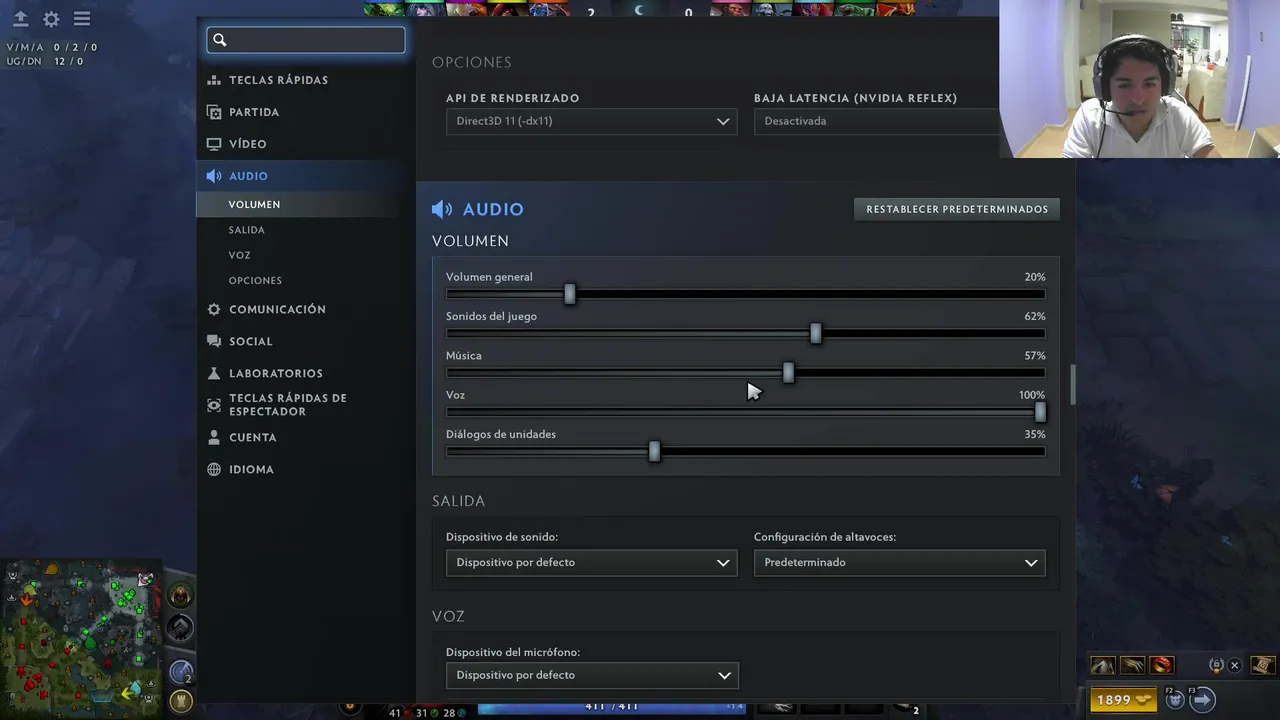The width and height of the screenshot is (1280, 720).
Task: Click the upload arrow icon at top left
Action: (20, 19)
